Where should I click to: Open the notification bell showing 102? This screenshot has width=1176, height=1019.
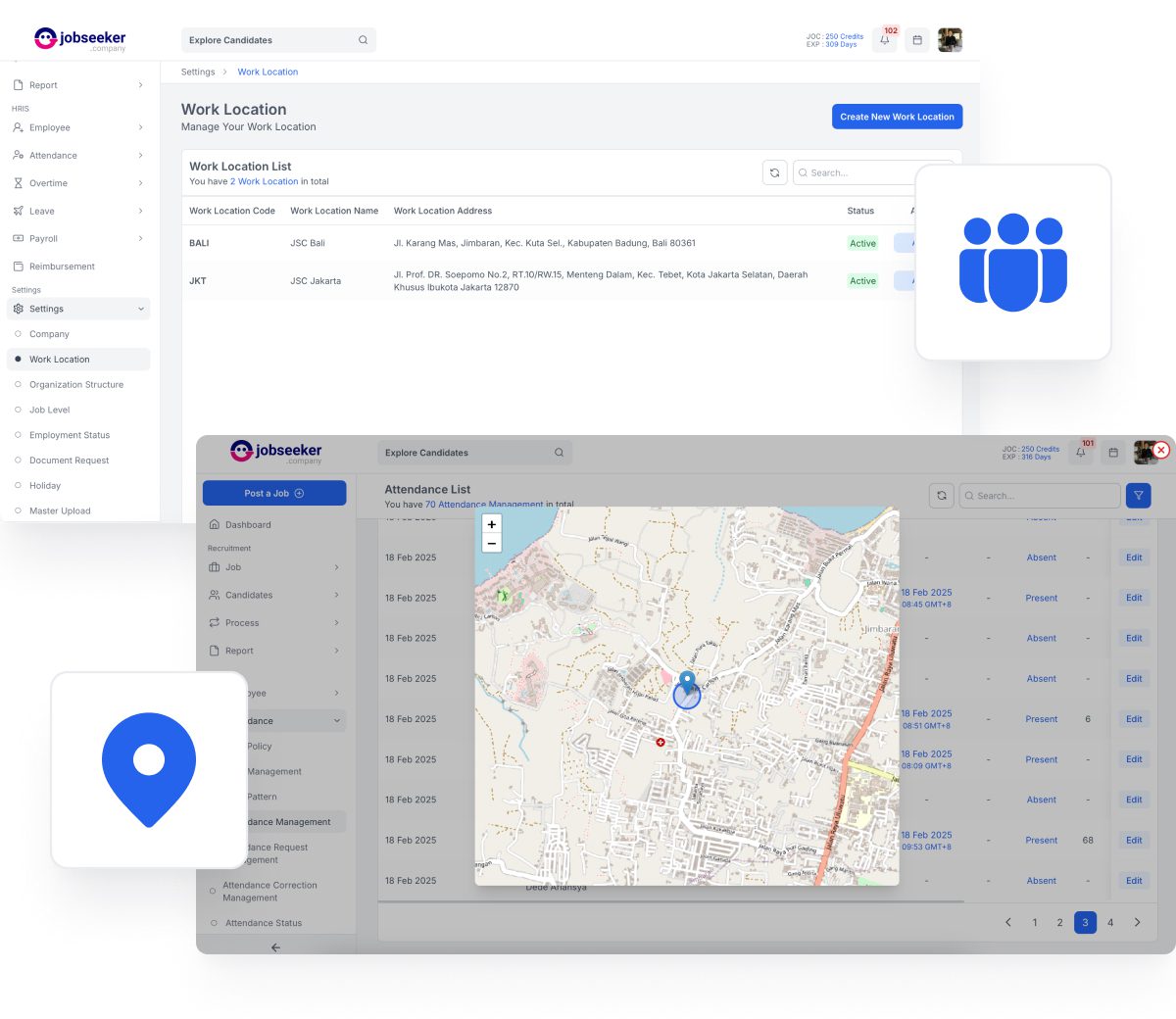click(x=884, y=40)
